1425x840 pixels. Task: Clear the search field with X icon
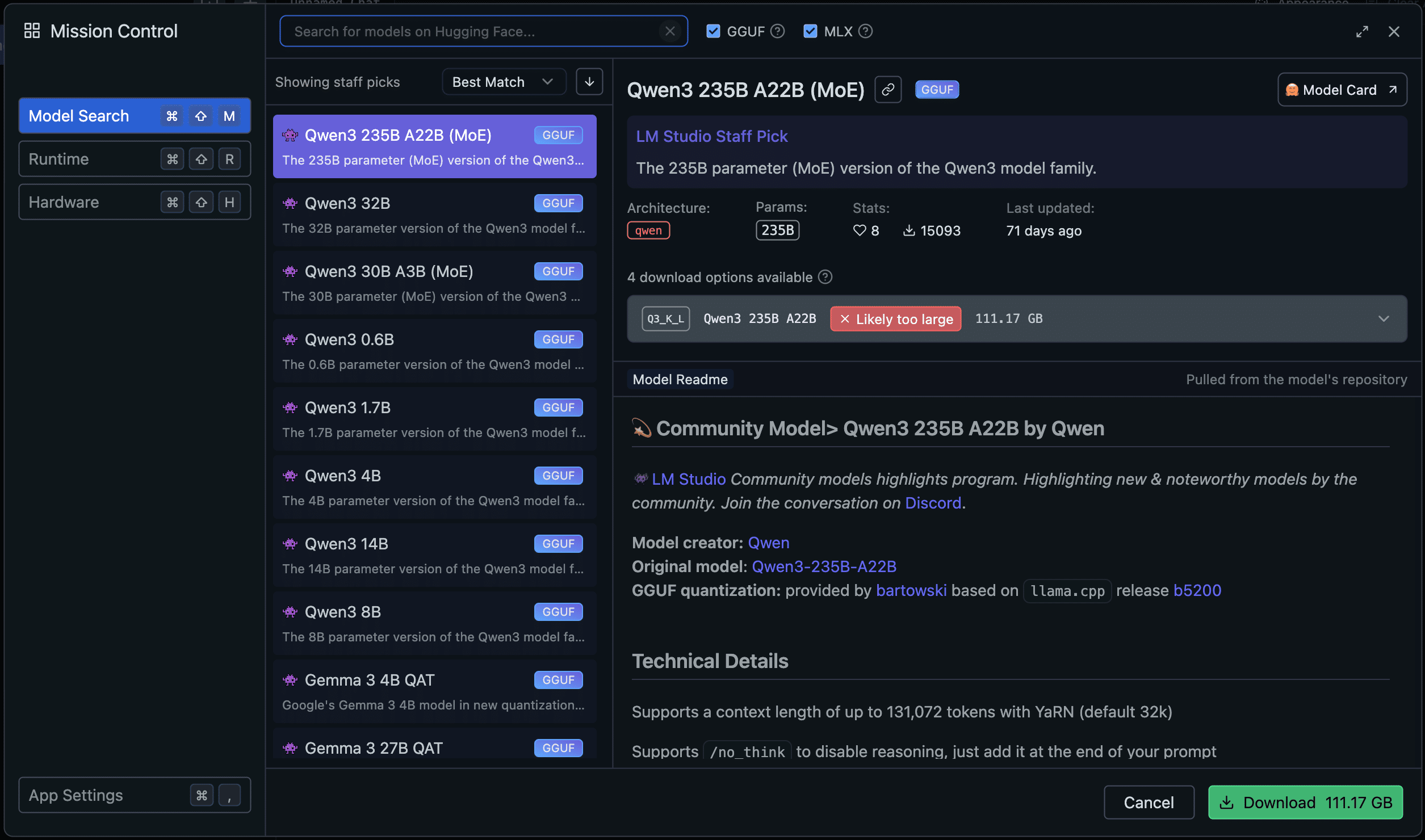(670, 31)
